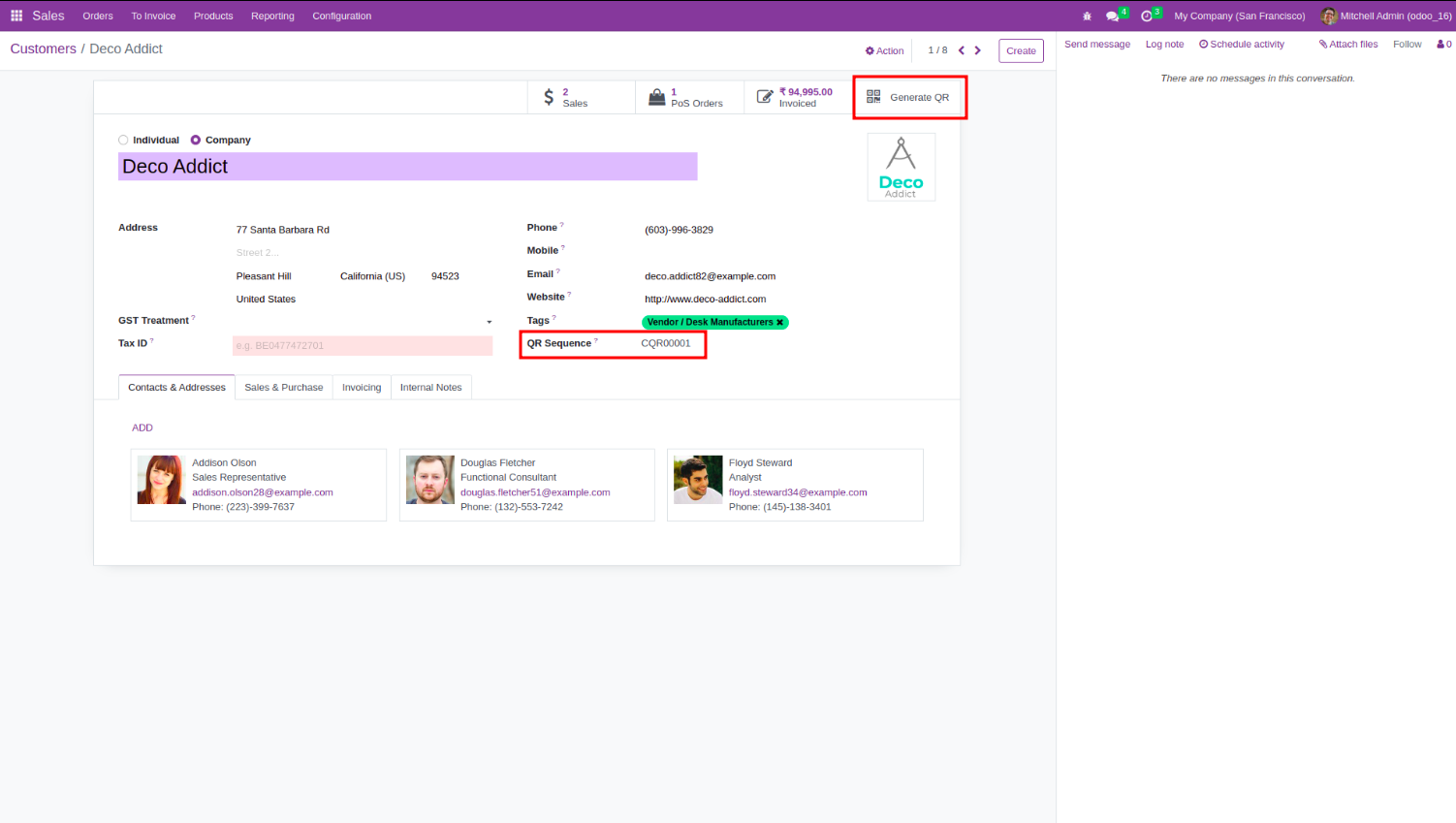Click Log note in chatter

tap(1164, 45)
